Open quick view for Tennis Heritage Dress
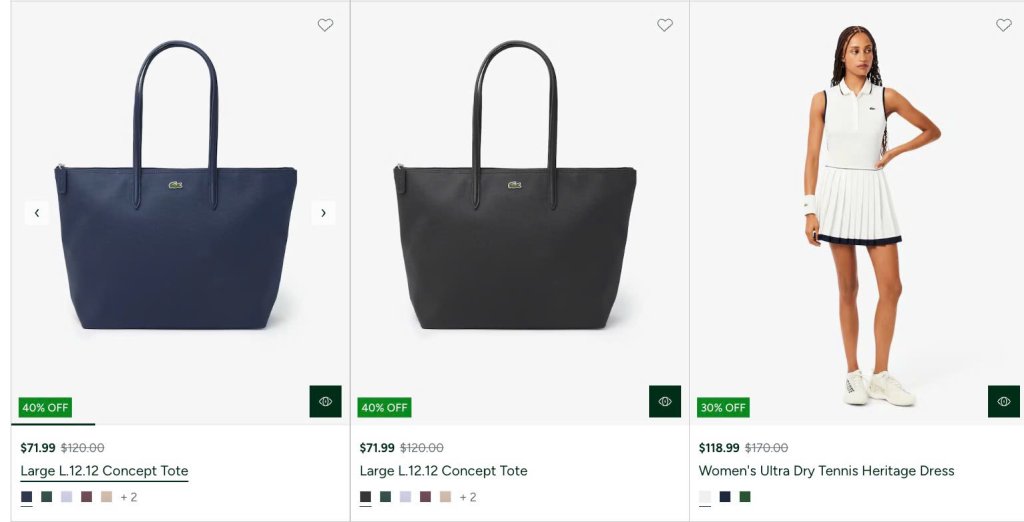The width and height of the screenshot is (1024, 522). pos(1004,401)
